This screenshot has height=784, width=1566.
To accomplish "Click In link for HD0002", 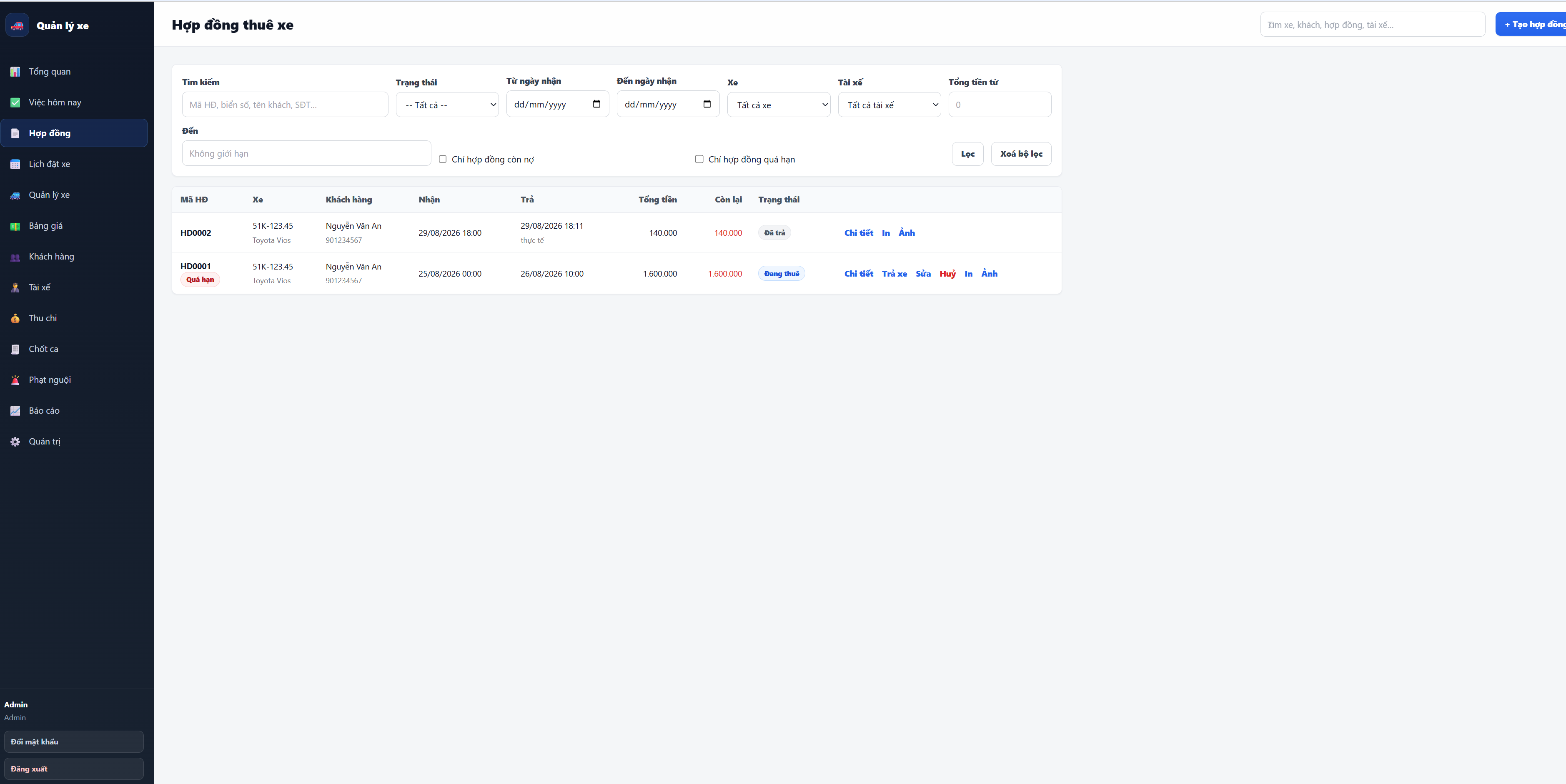I will click(x=886, y=233).
